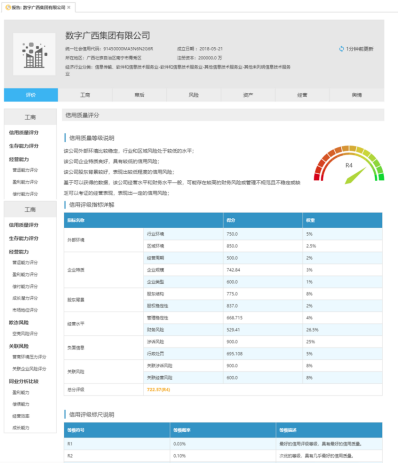Click the score value 500.0
This screenshot has width=398, height=464.
(x=232, y=258)
